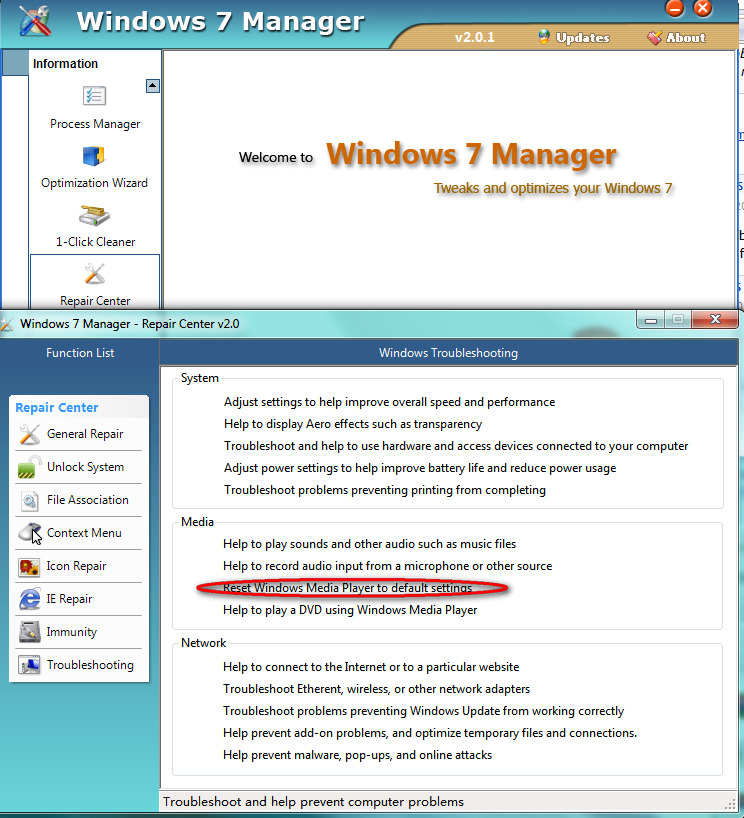Click 'Help prevent malware, pop-ups' link
744x818 pixels.
point(357,755)
